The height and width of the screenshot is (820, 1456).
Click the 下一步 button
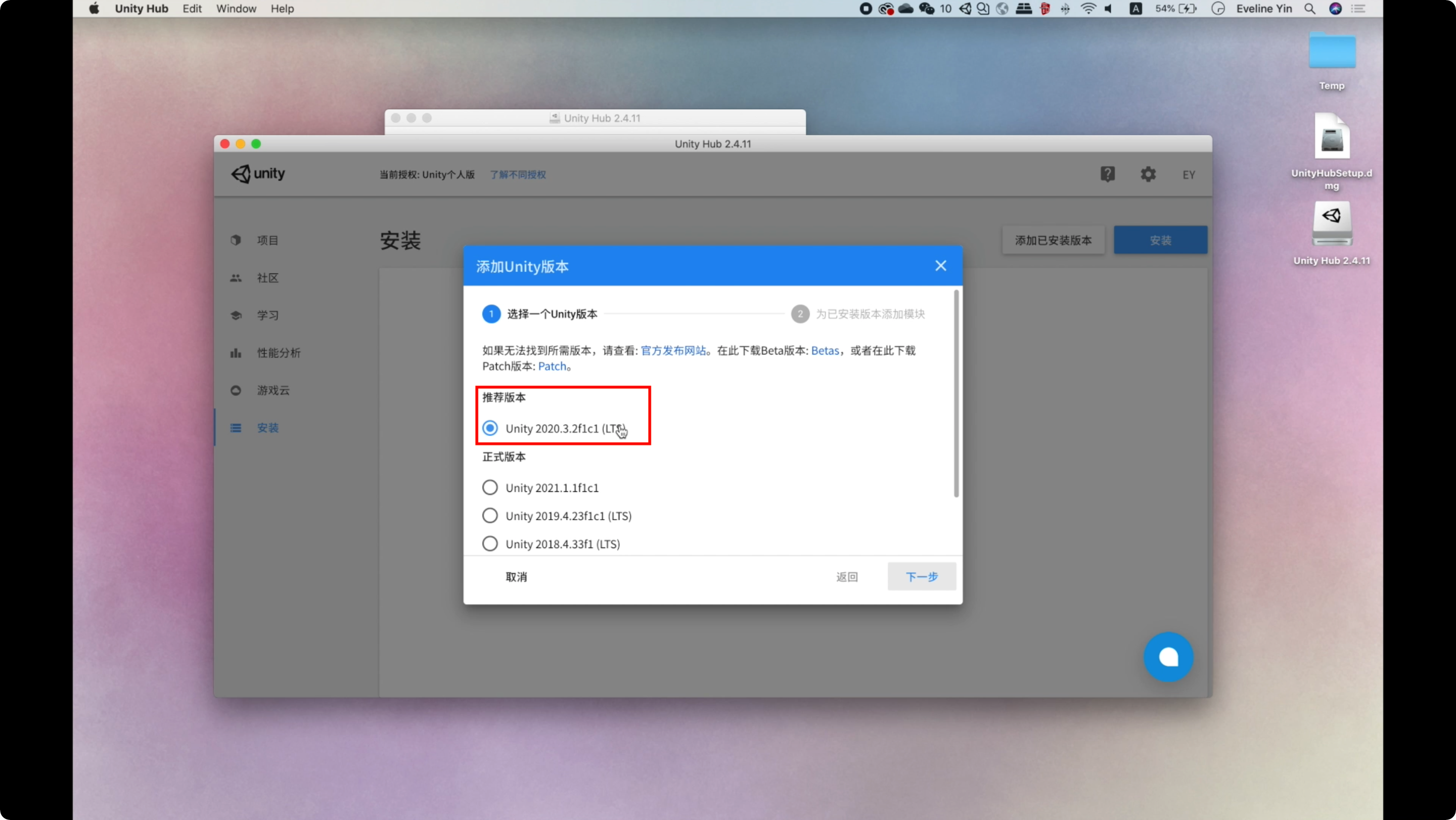click(x=921, y=576)
